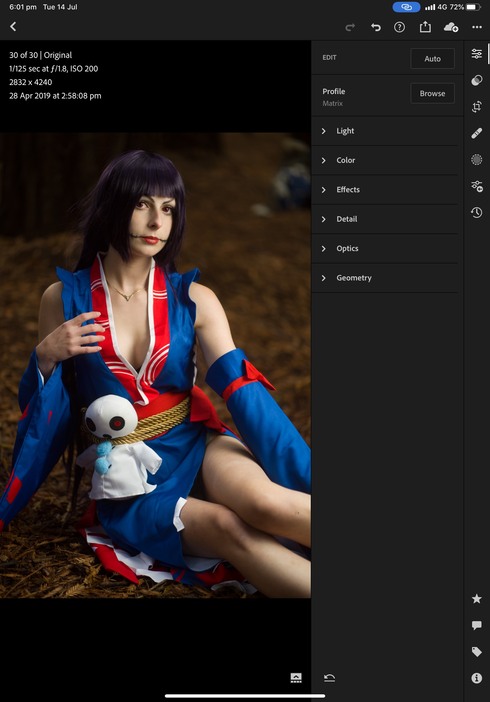Open the Masking circle tool

pyautogui.click(x=477, y=159)
